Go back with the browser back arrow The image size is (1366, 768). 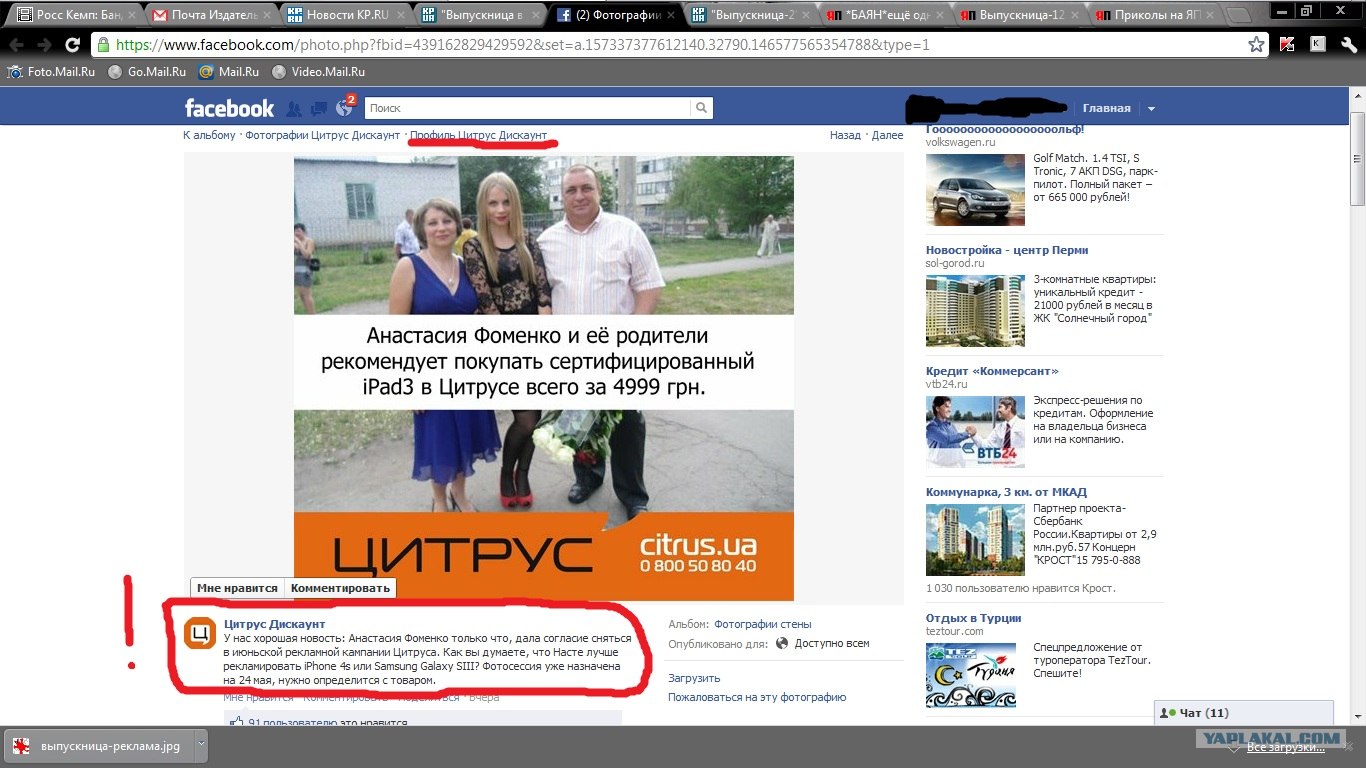click(x=17, y=45)
